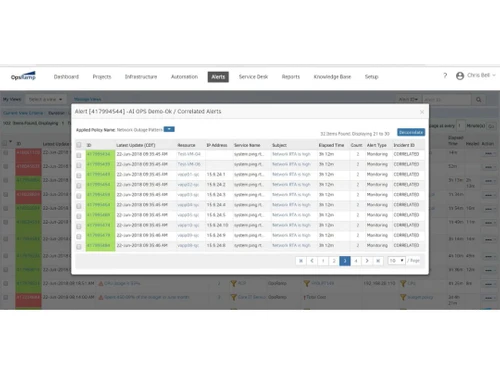Click the Current View Criteria link
The image size is (500, 375).
[x=23, y=113]
